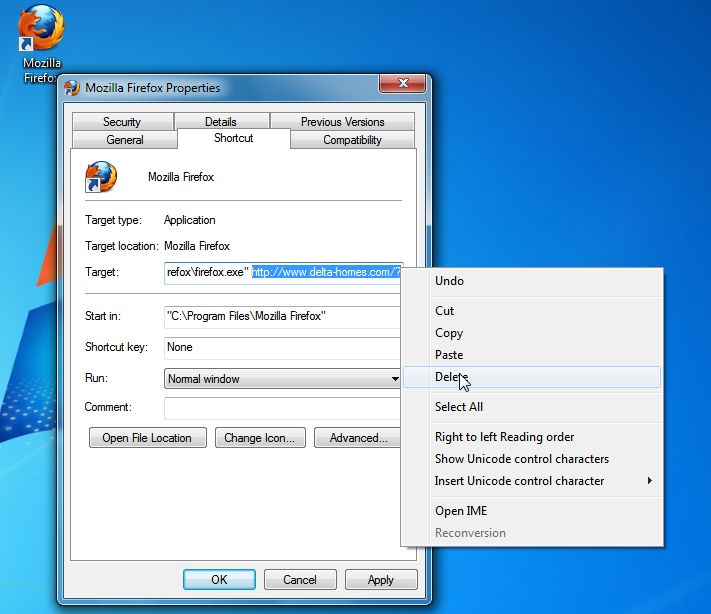This screenshot has height=614, width=711.
Task: Click the 'Shortcut key:' label
Action: (x=117, y=347)
